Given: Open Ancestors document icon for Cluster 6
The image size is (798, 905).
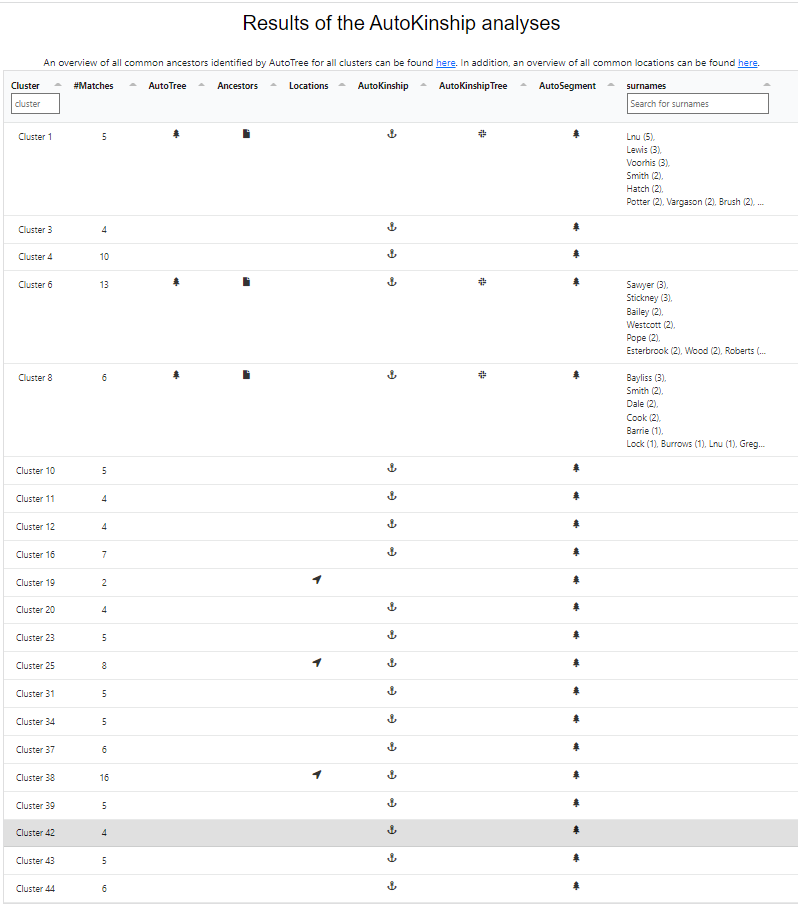Looking at the screenshot, I should [246, 282].
